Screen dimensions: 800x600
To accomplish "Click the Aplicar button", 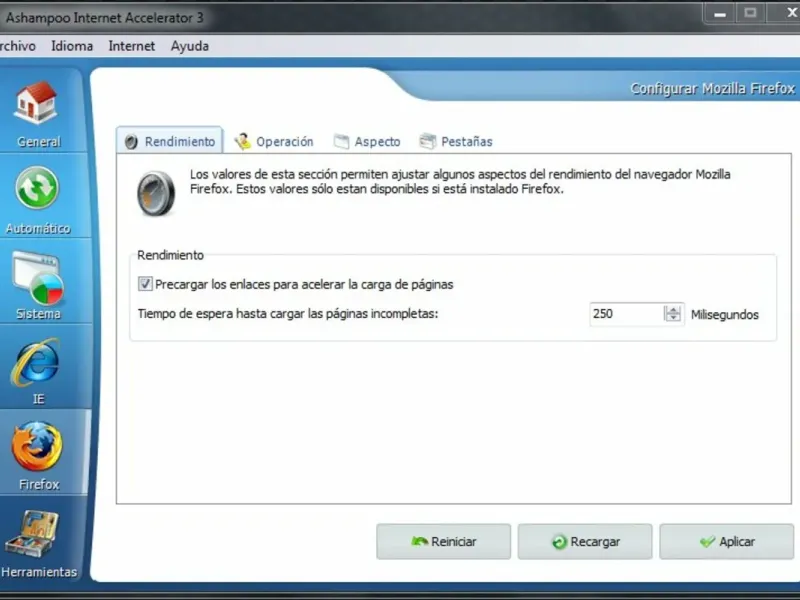I will 727,541.
